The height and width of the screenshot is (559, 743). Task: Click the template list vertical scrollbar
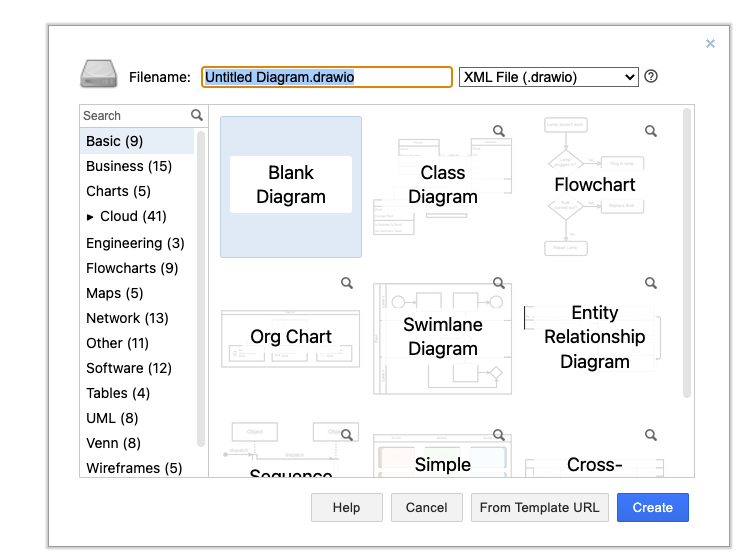point(686,250)
